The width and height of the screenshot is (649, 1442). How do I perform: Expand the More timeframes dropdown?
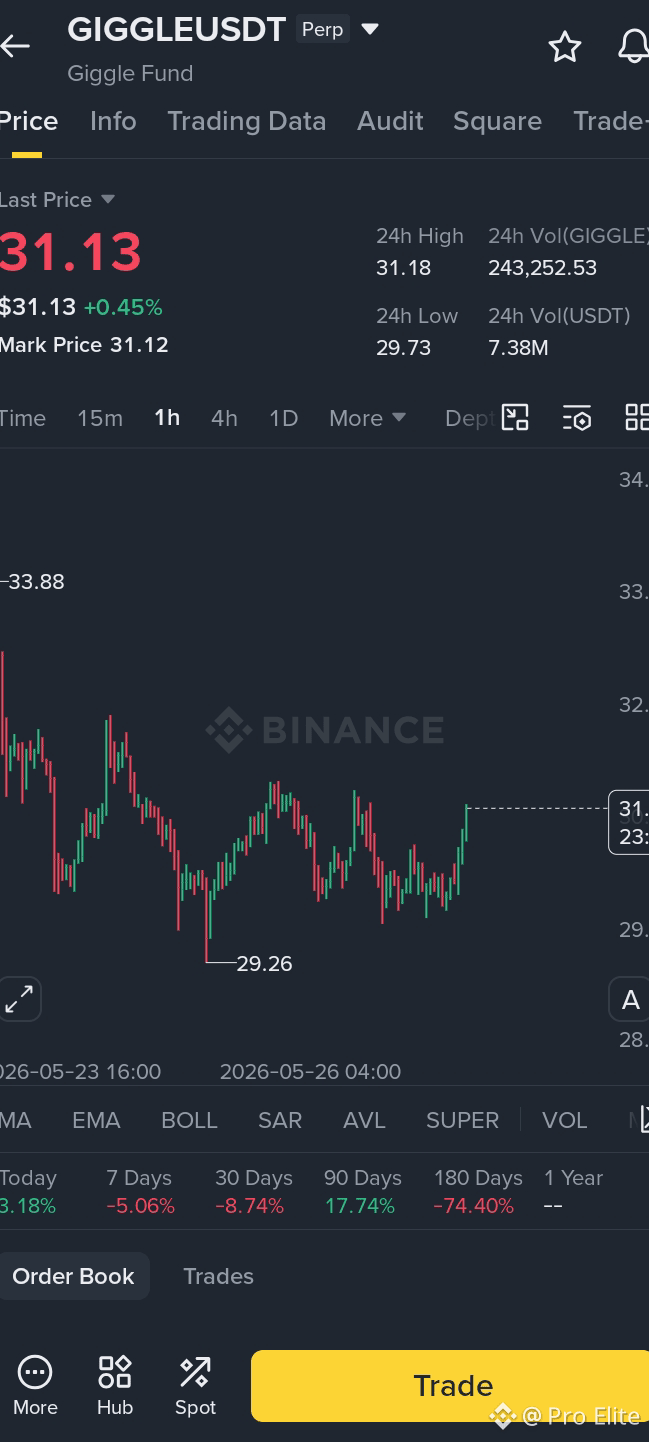pos(368,418)
